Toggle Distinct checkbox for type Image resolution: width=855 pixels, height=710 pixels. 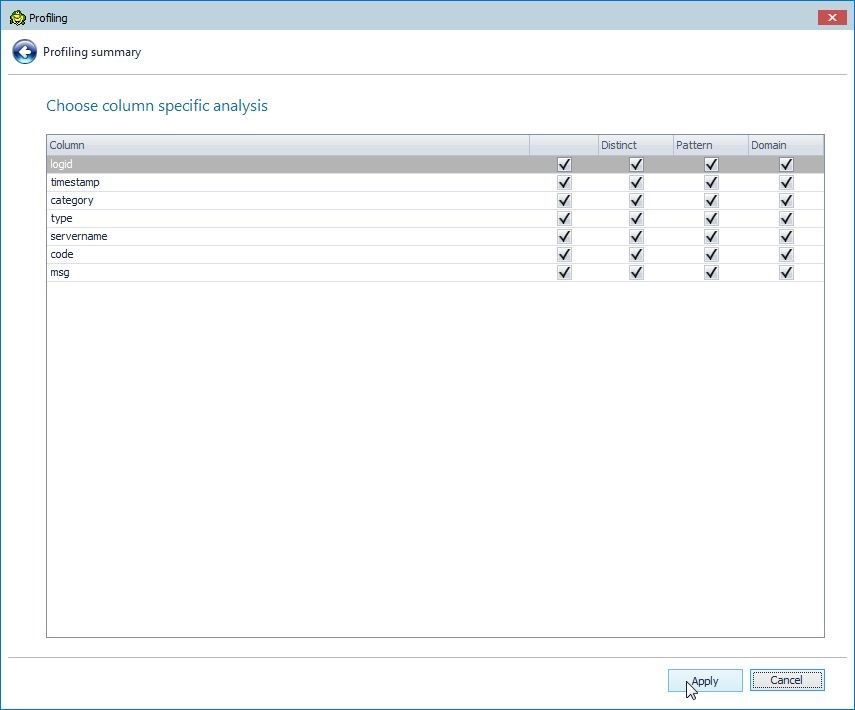pos(636,218)
